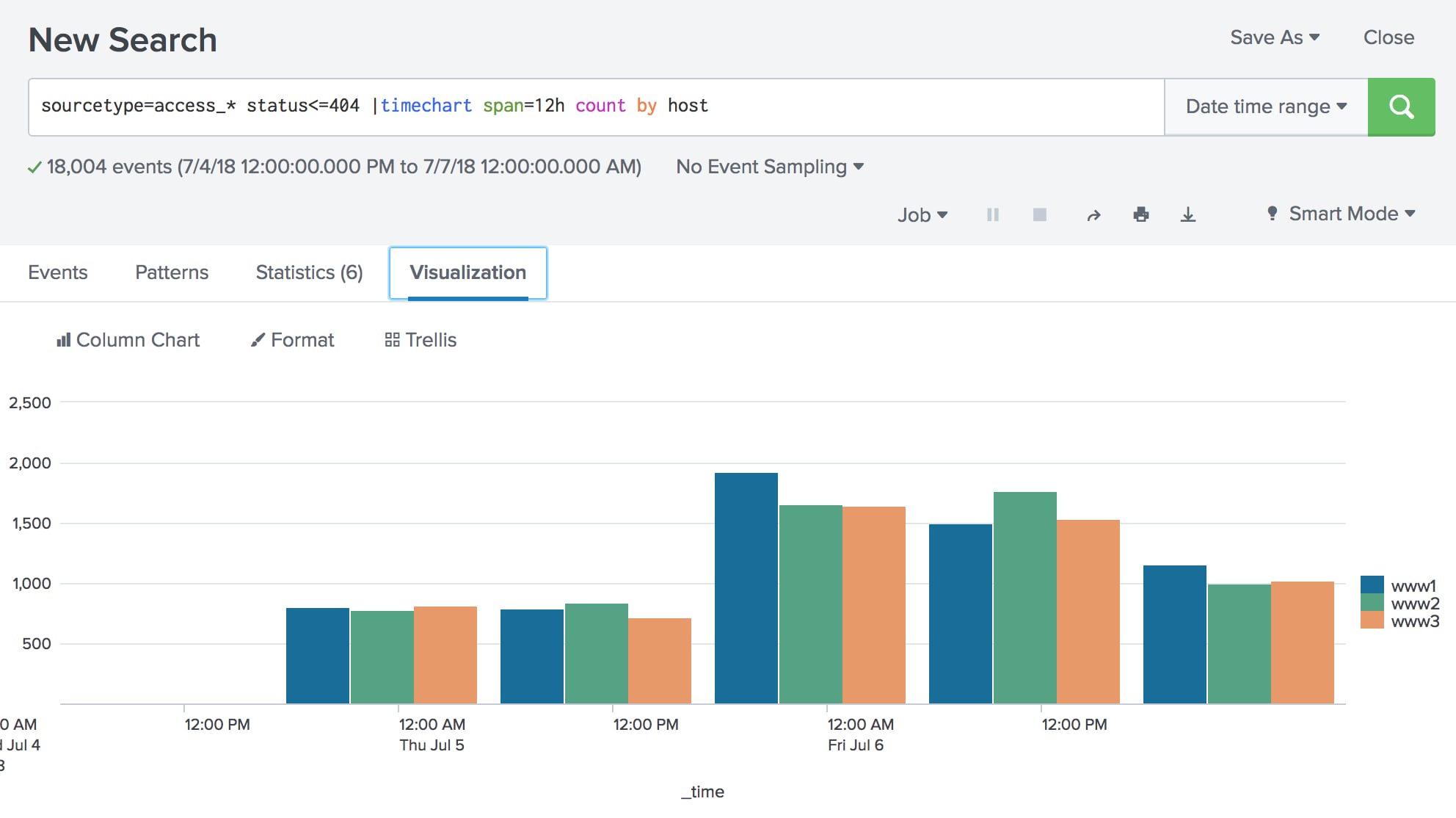Toggle No Event Sampling option
The image size is (1456, 818).
(x=768, y=167)
